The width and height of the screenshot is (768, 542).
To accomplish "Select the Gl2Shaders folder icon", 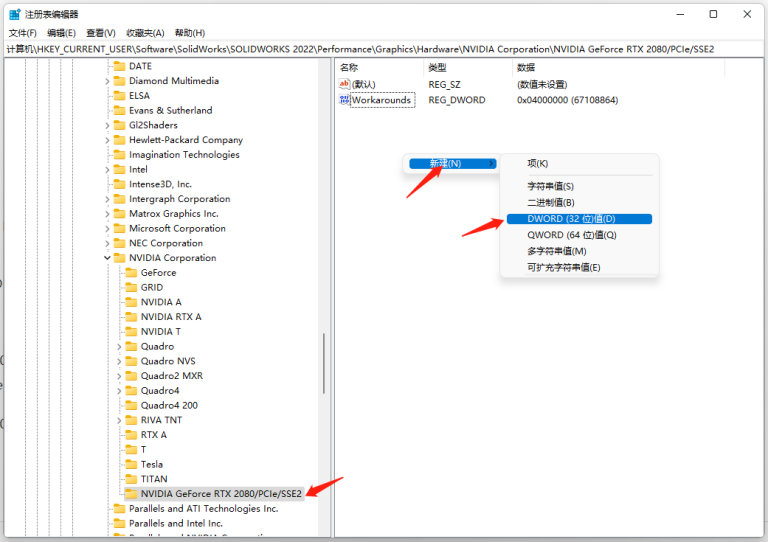I will 120,125.
